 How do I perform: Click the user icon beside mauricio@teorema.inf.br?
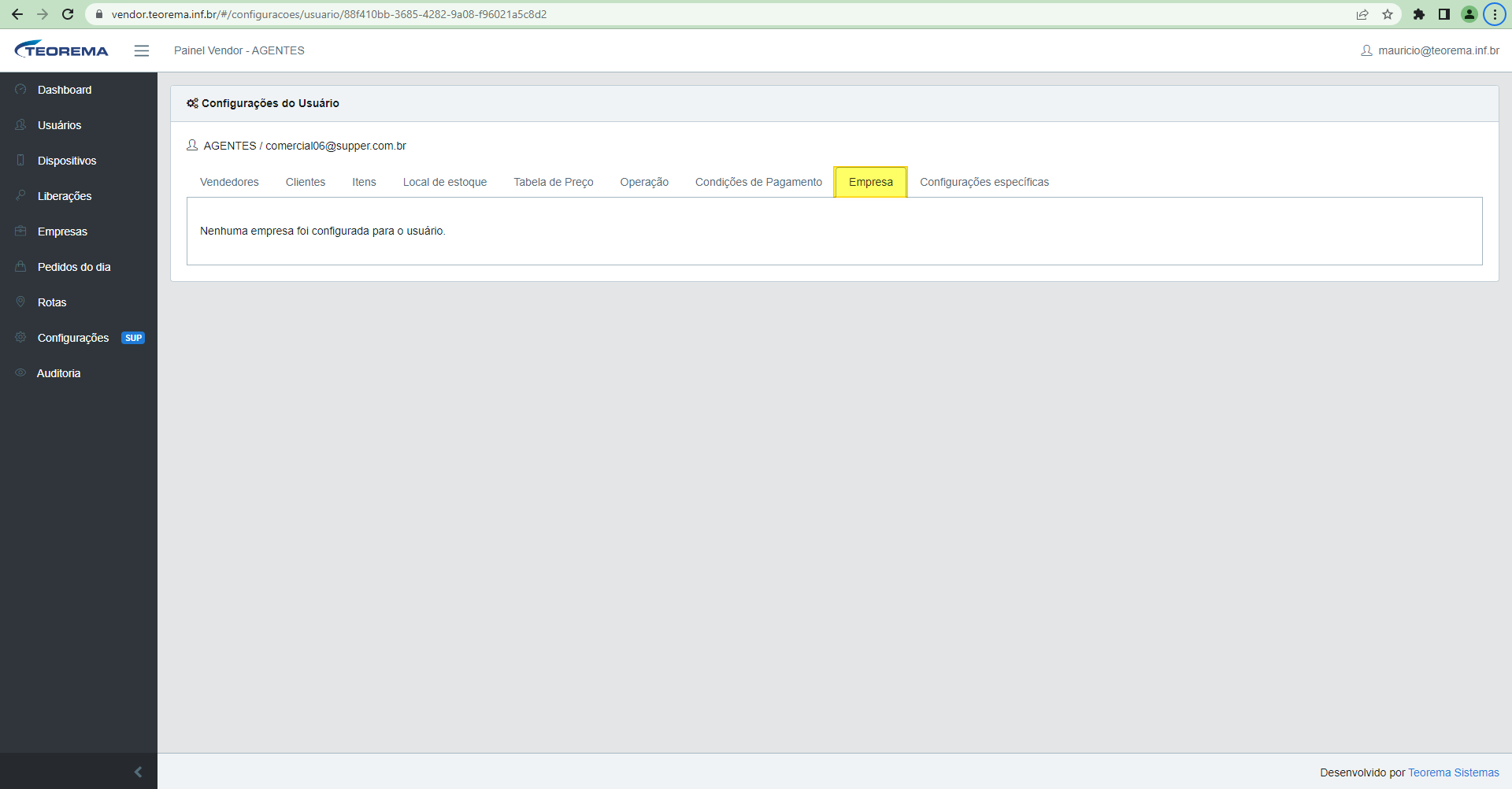tap(1366, 50)
